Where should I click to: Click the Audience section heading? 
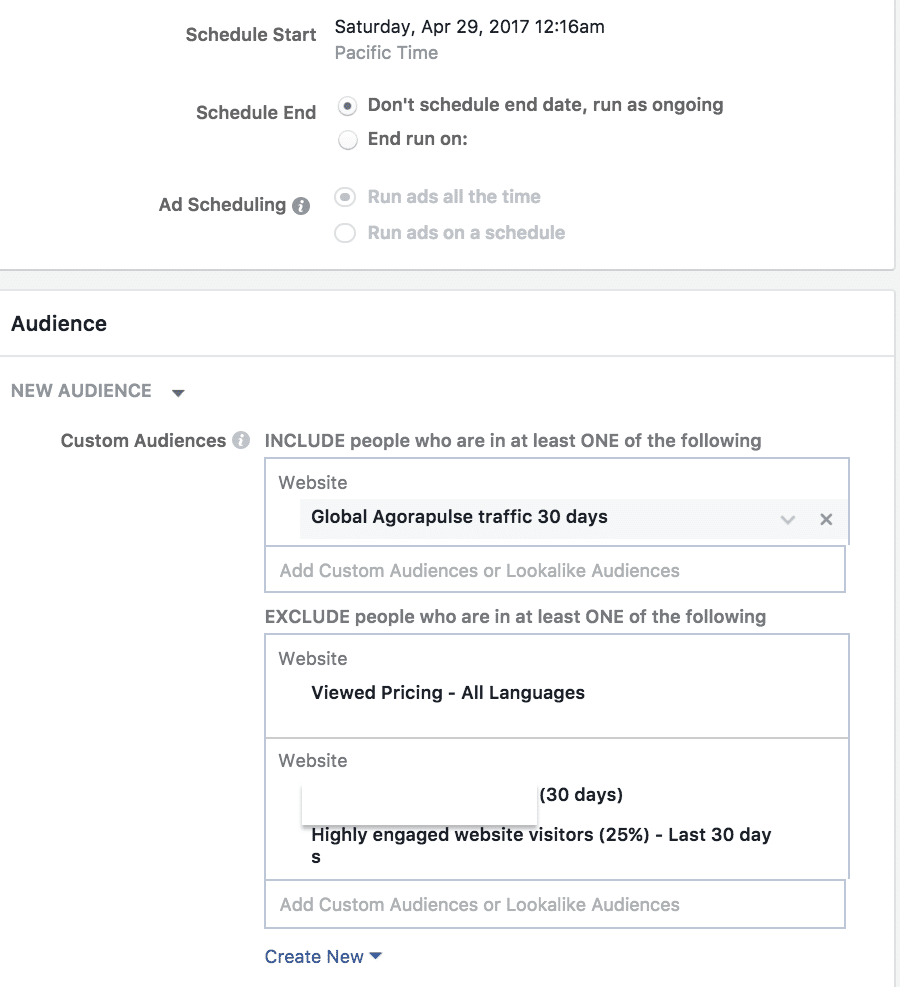[x=59, y=324]
